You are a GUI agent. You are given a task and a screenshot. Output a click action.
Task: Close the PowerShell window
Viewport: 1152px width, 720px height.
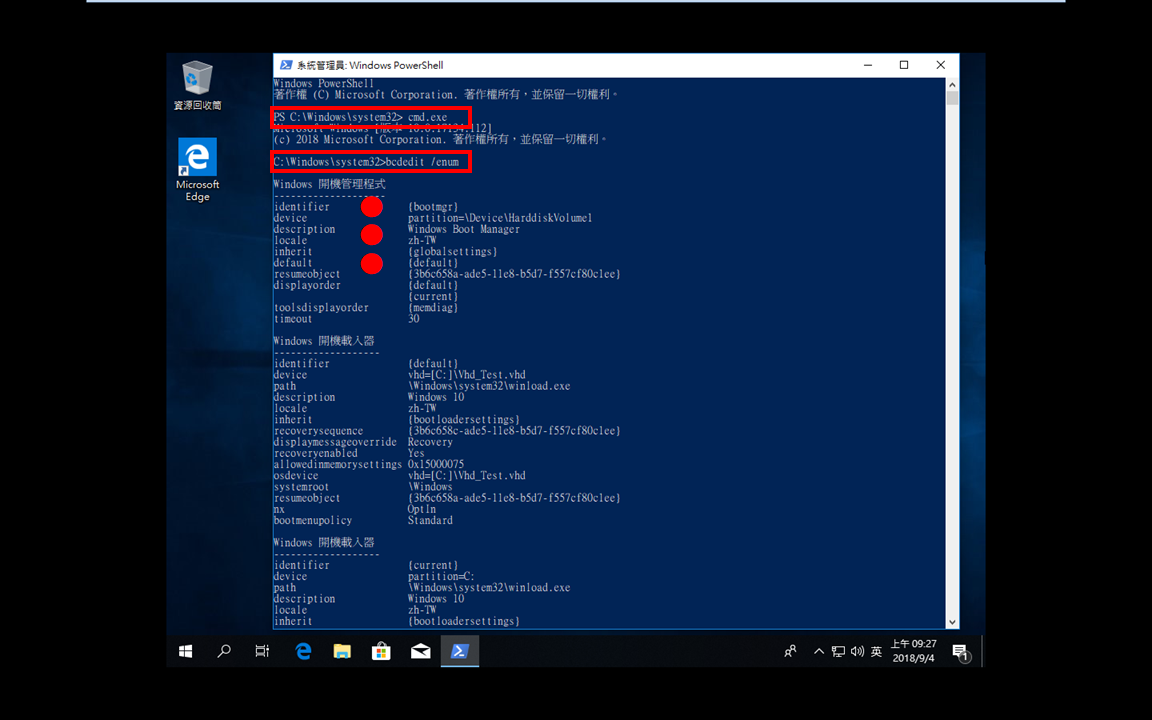click(x=940, y=65)
